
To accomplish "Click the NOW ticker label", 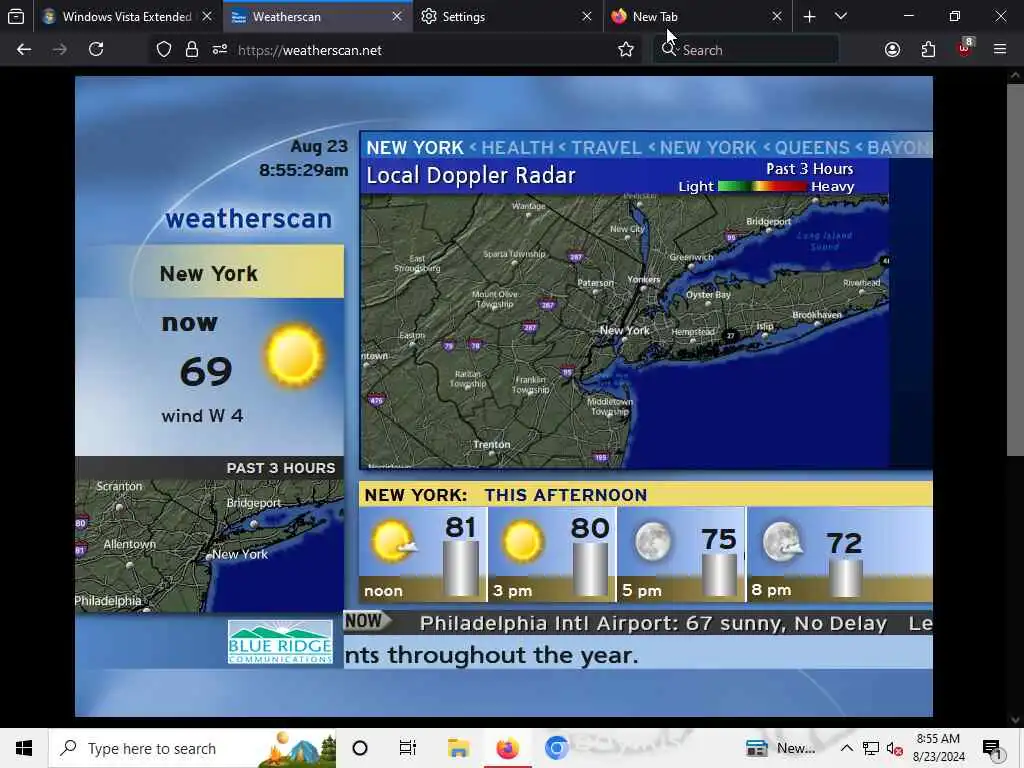I will [x=366, y=621].
